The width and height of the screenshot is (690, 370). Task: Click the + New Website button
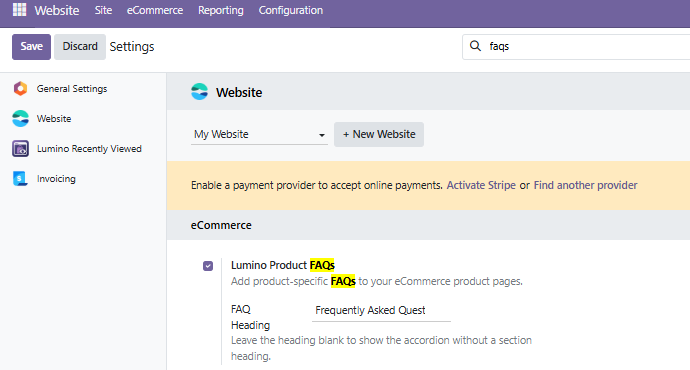379,134
